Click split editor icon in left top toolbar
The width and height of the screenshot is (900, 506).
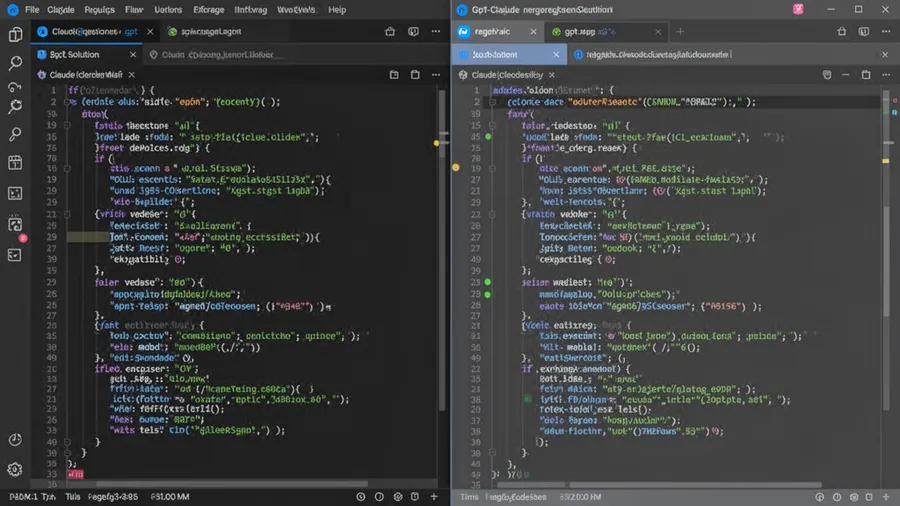(x=413, y=32)
